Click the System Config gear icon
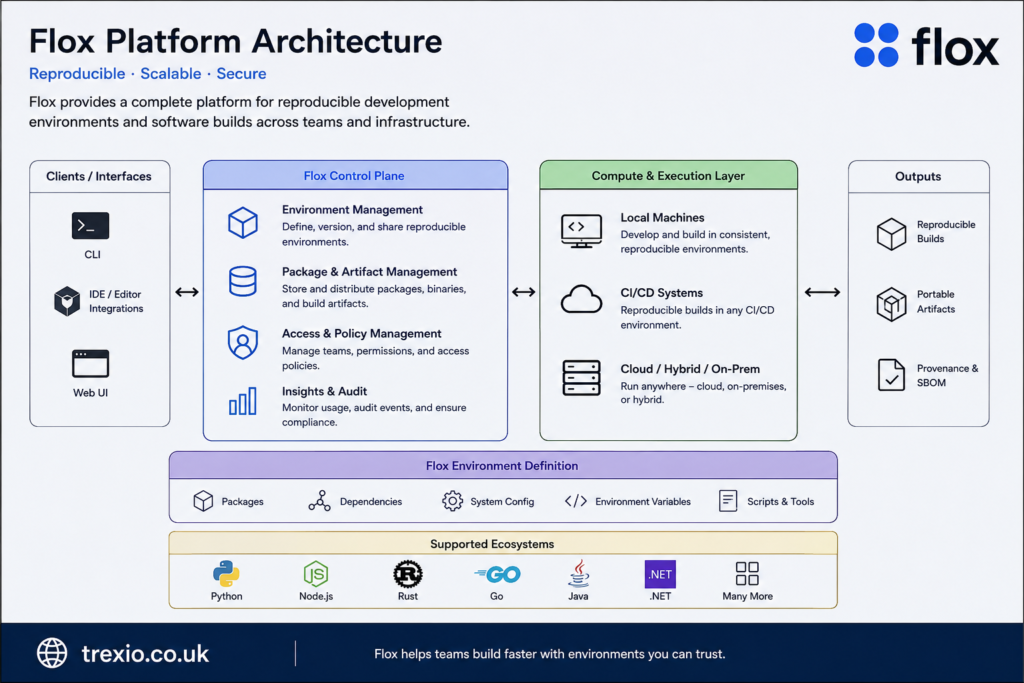 point(452,501)
